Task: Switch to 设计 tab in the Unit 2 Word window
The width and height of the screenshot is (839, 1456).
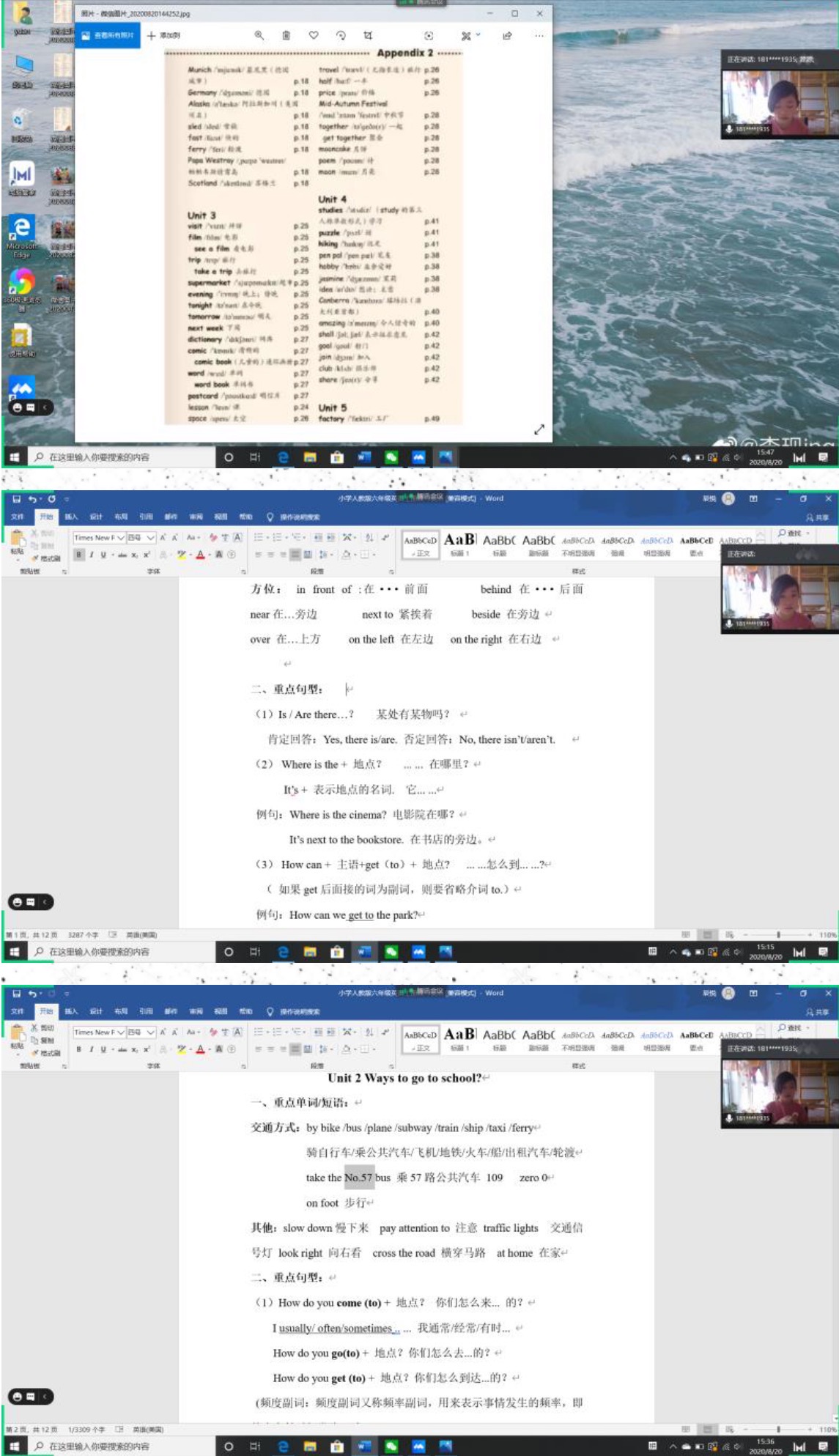Action: (96, 1011)
